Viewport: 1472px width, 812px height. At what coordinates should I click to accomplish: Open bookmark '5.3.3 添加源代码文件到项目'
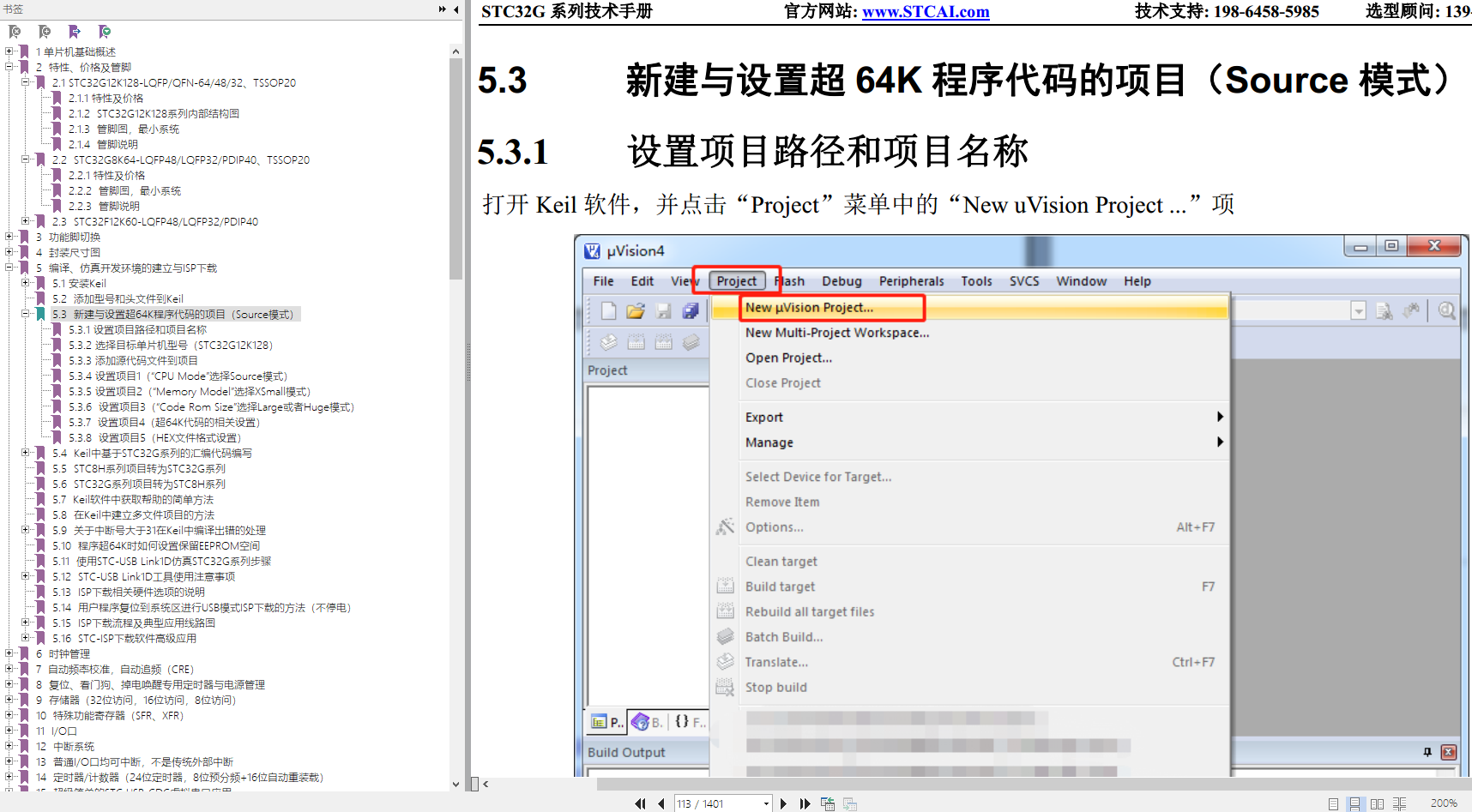click(133, 361)
